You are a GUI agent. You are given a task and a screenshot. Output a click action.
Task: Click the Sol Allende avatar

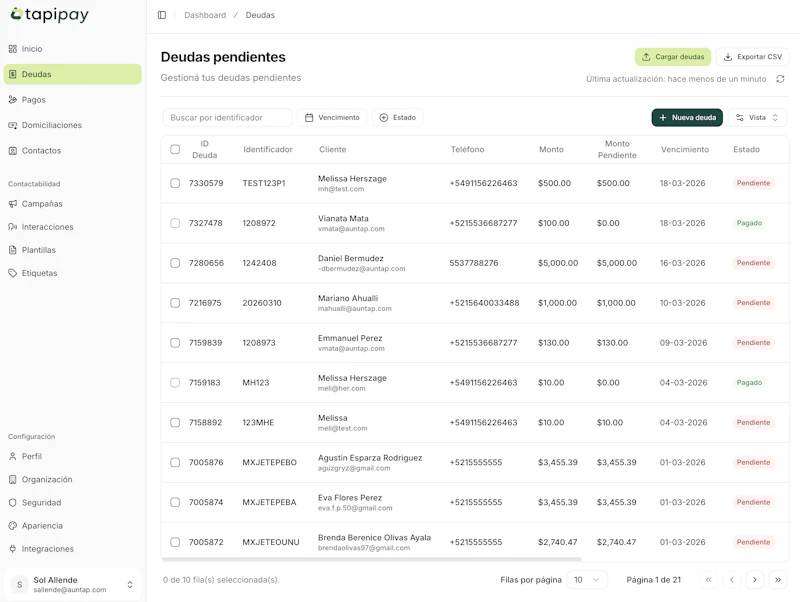tap(19, 585)
